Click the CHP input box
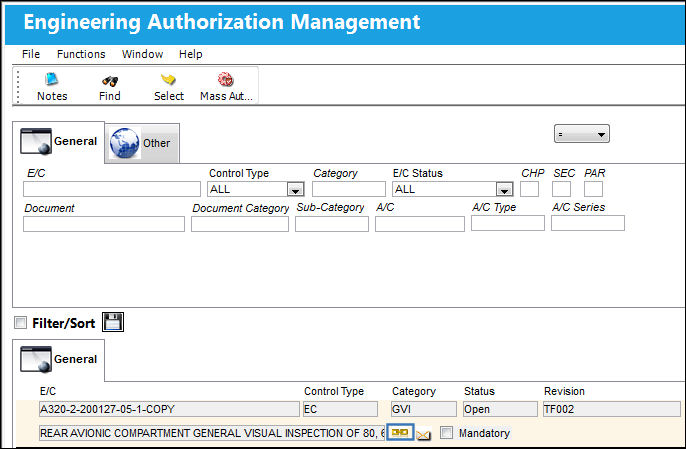The width and height of the screenshot is (686, 449). pos(529,189)
